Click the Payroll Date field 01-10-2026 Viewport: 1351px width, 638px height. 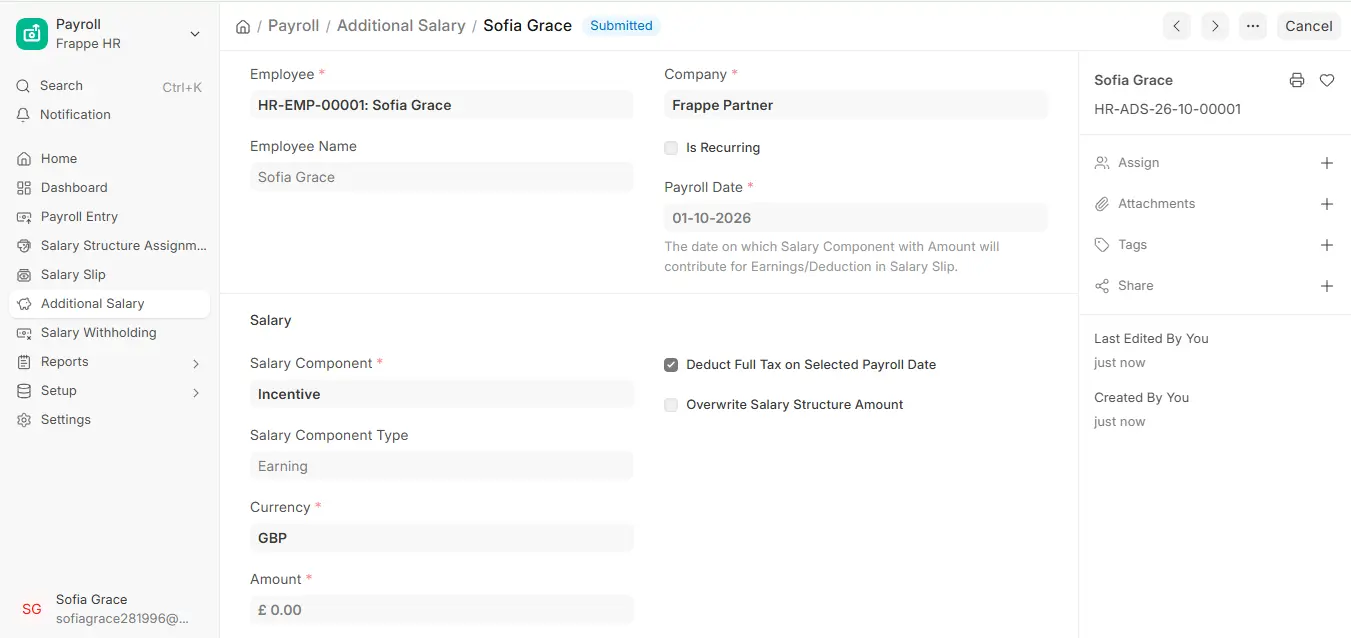856,218
